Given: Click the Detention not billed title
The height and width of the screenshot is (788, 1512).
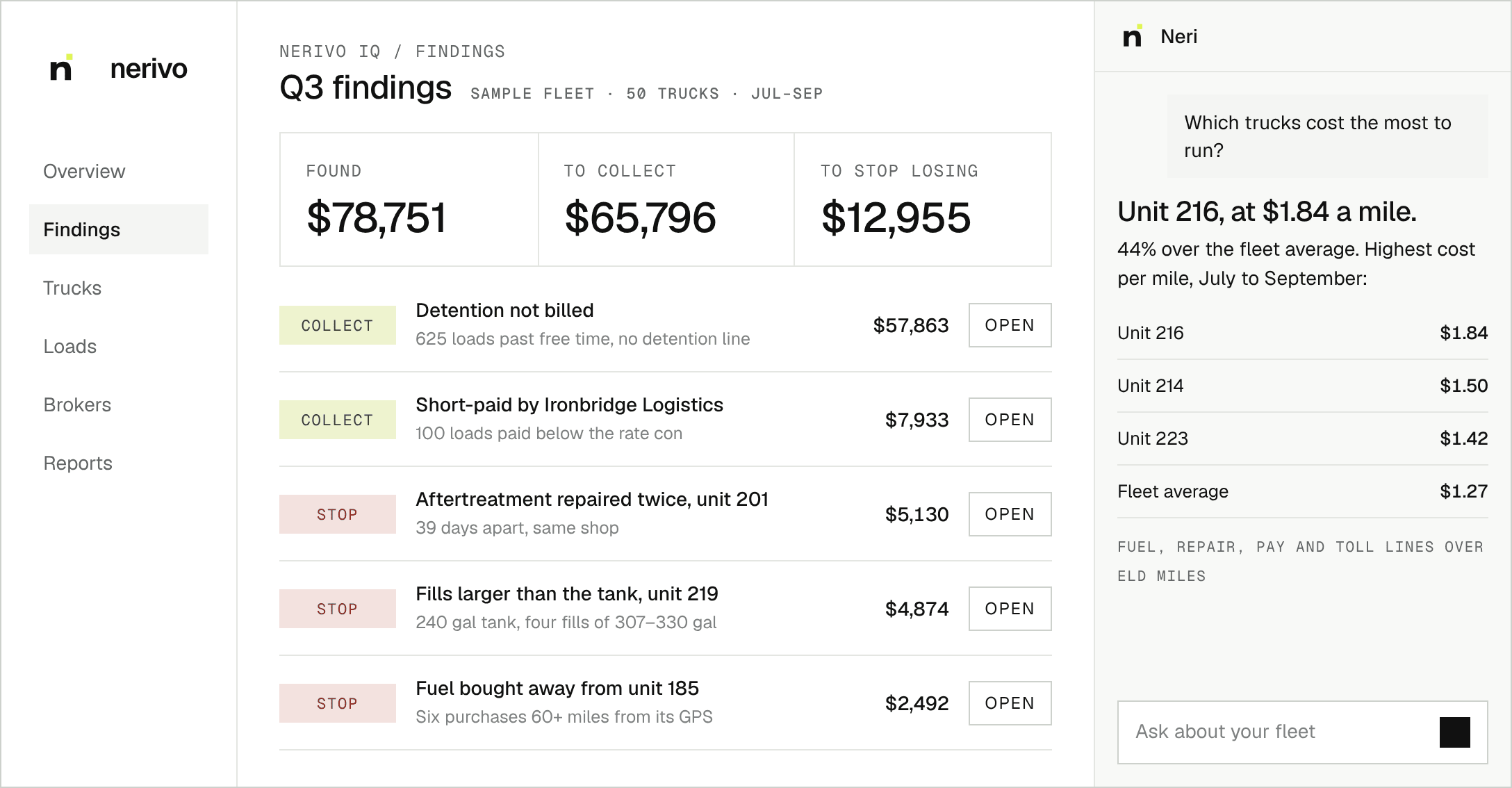Looking at the screenshot, I should point(504,311).
